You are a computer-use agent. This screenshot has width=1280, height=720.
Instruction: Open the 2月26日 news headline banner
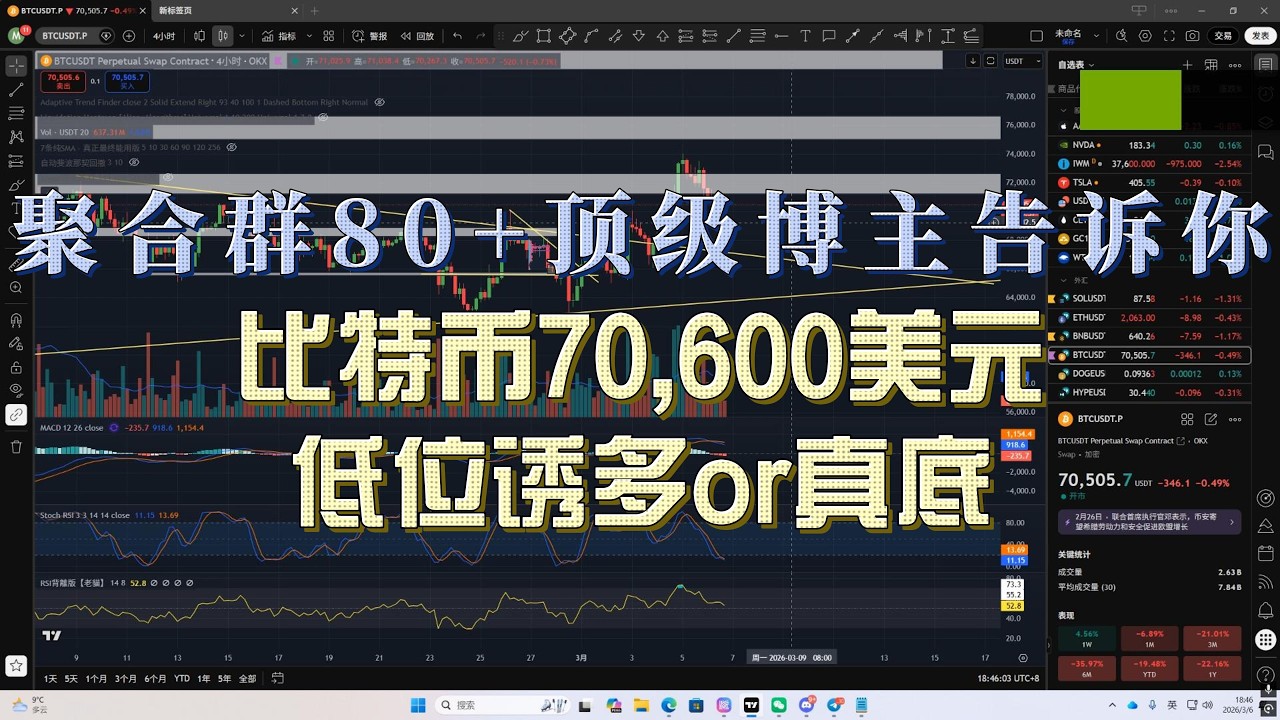point(1150,522)
